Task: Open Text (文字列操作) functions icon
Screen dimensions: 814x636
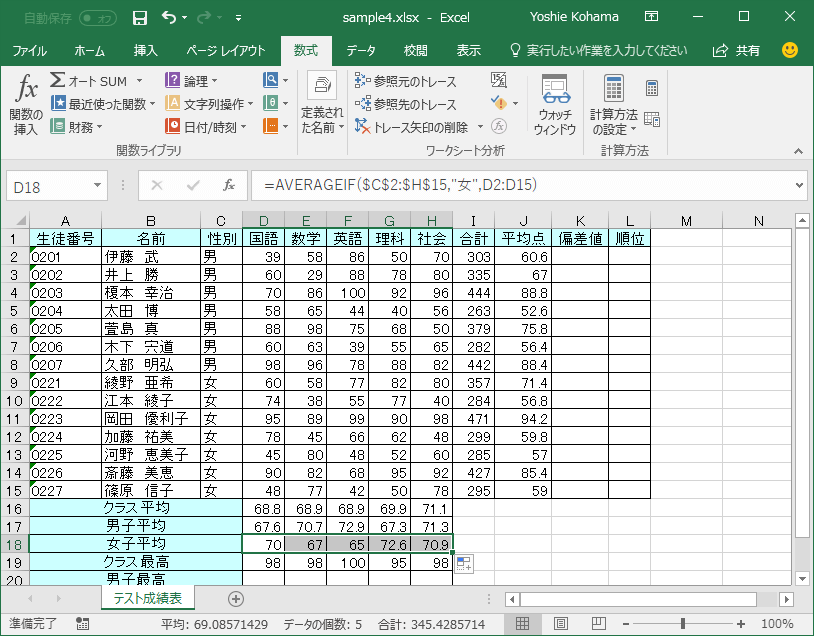Action: 172,103
